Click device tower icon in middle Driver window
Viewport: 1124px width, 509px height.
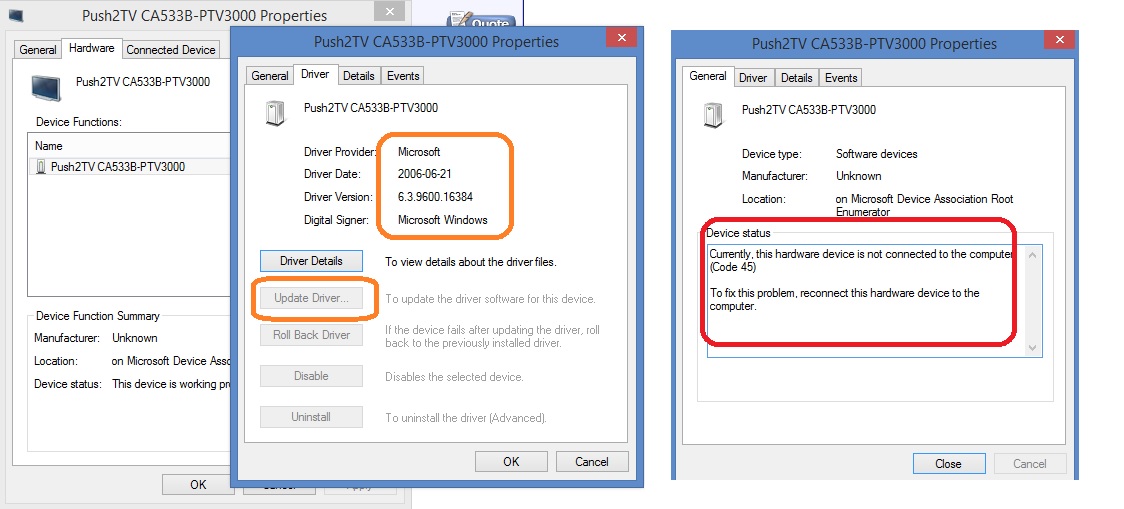[x=274, y=114]
